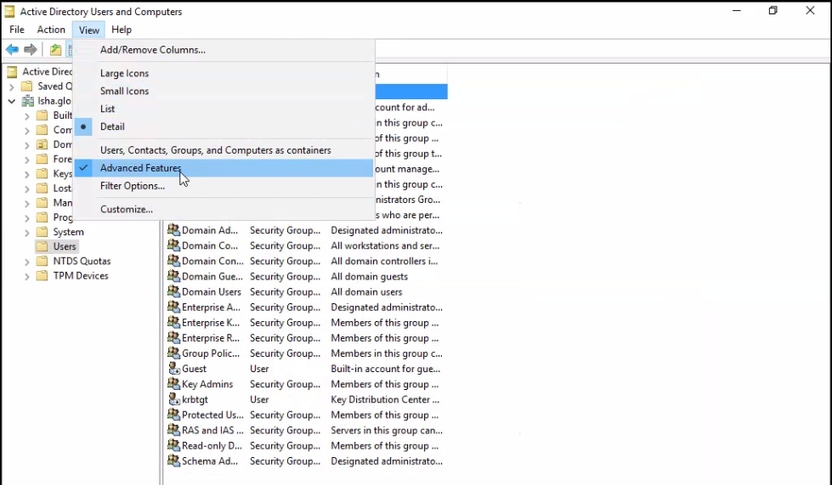Expand the Program Data folder node
Screen dimensions: 832x485
27,218
